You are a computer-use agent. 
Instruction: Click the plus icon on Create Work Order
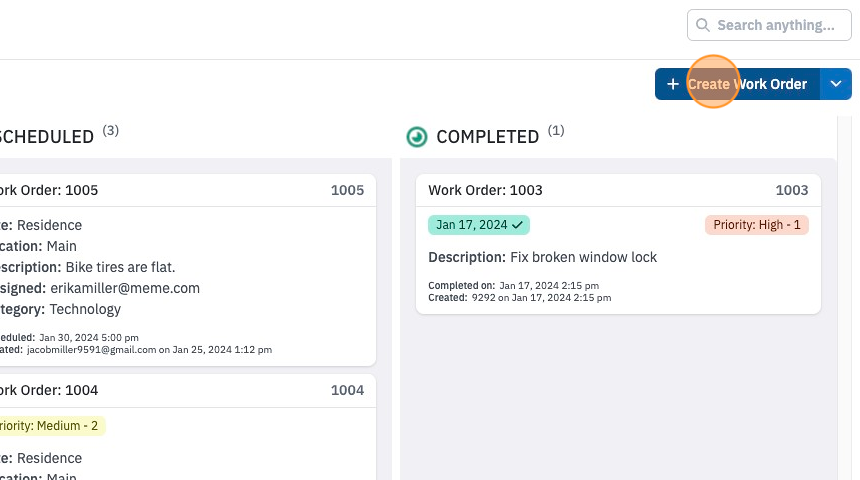tap(673, 84)
